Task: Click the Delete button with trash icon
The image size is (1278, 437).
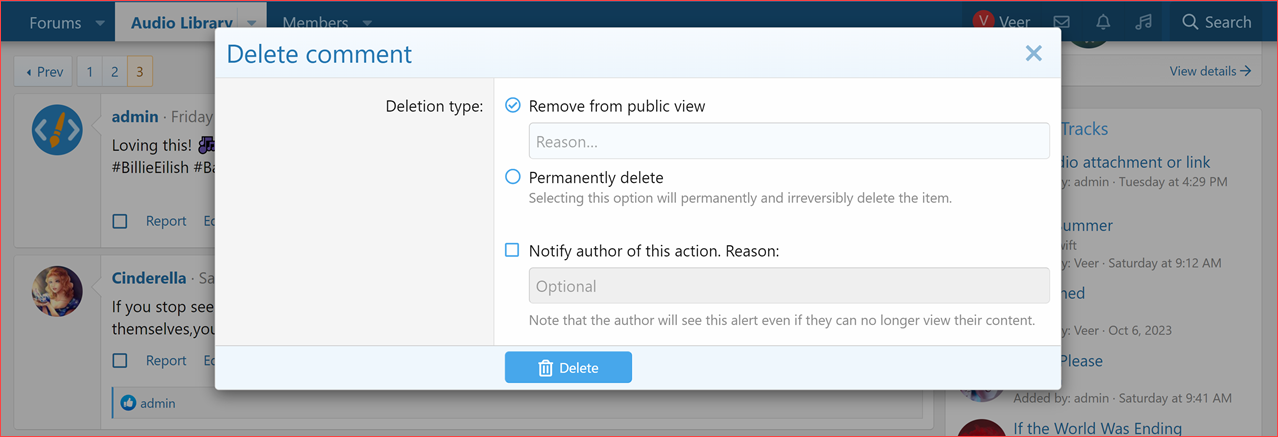Action: coord(568,367)
